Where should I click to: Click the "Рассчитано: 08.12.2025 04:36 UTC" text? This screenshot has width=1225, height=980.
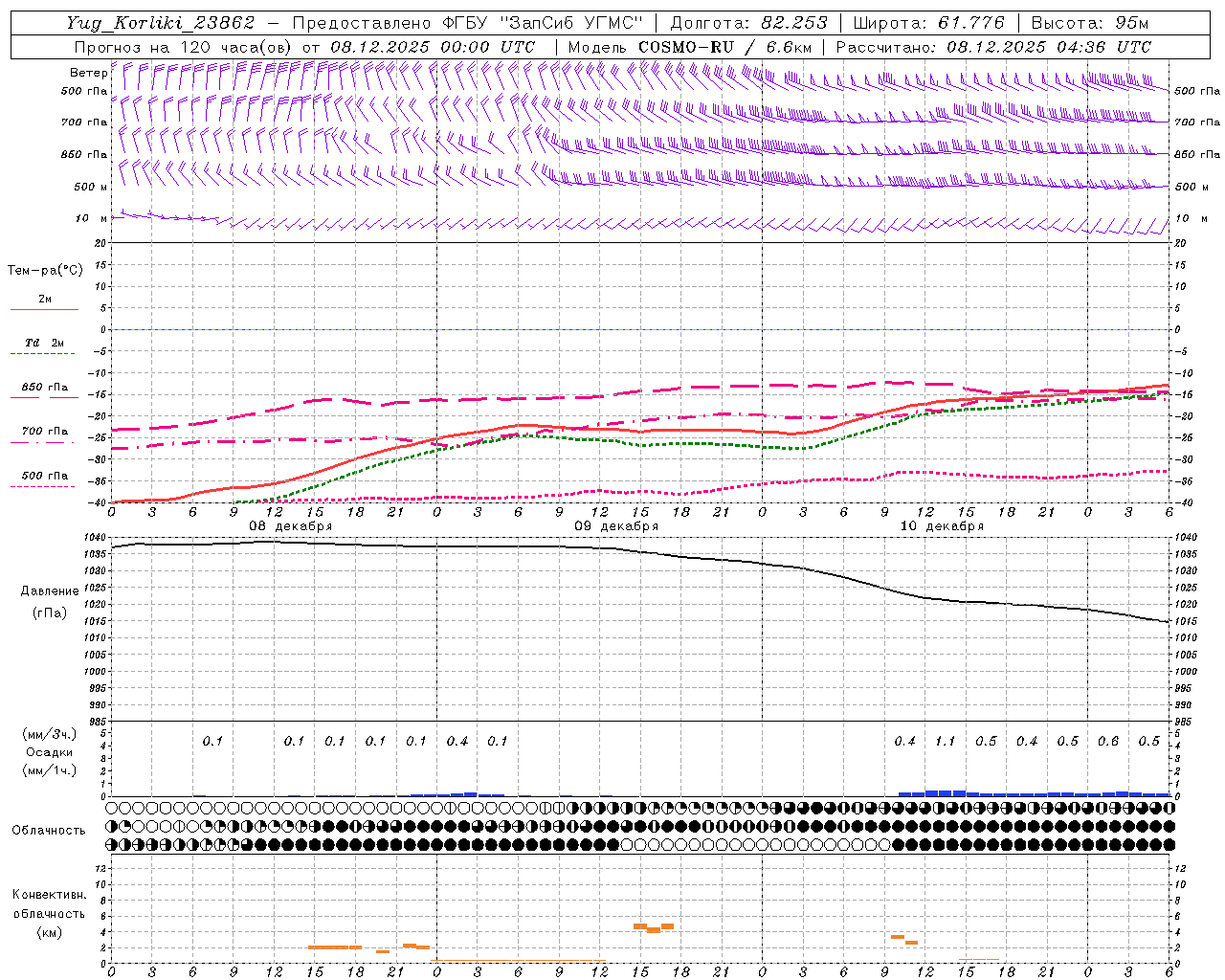[993, 47]
